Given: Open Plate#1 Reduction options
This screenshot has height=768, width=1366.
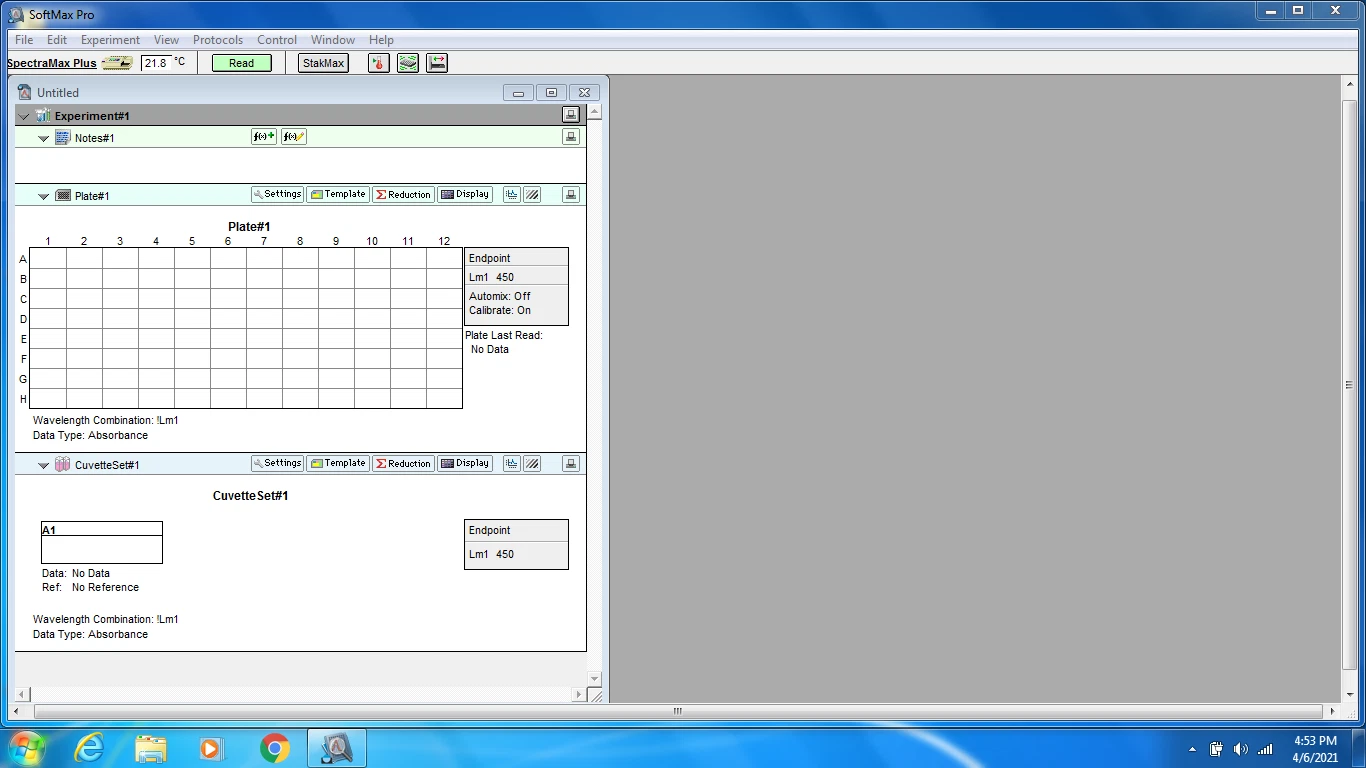Looking at the screenshot, I should point(403,195).
